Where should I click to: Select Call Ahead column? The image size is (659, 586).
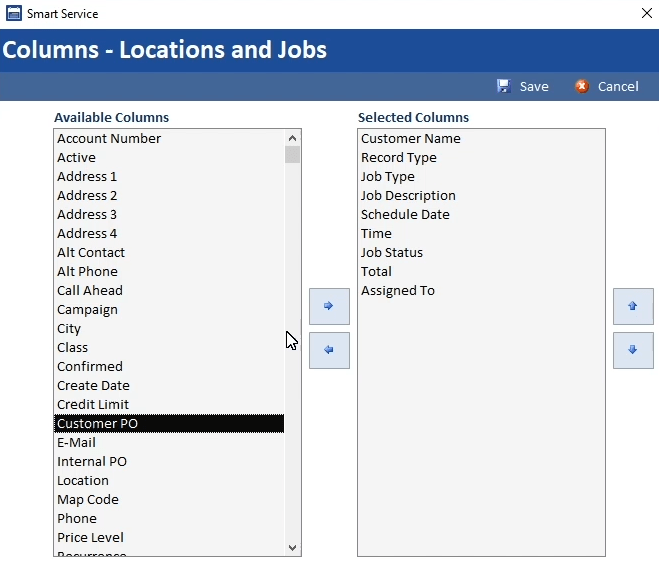click(x=169, y=290)
